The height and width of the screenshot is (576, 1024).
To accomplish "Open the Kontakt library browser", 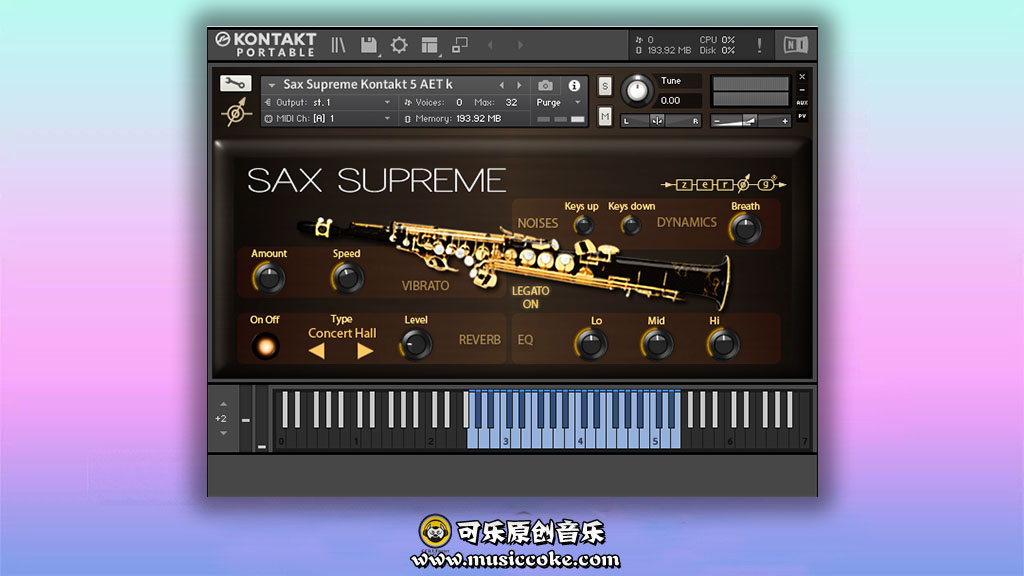I will (338, 45).
